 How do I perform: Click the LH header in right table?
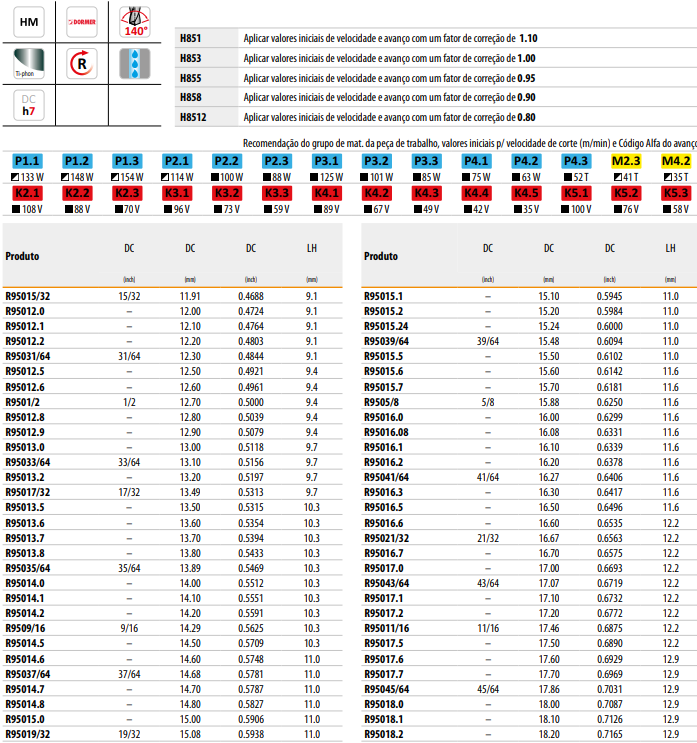tap(670, 248)
